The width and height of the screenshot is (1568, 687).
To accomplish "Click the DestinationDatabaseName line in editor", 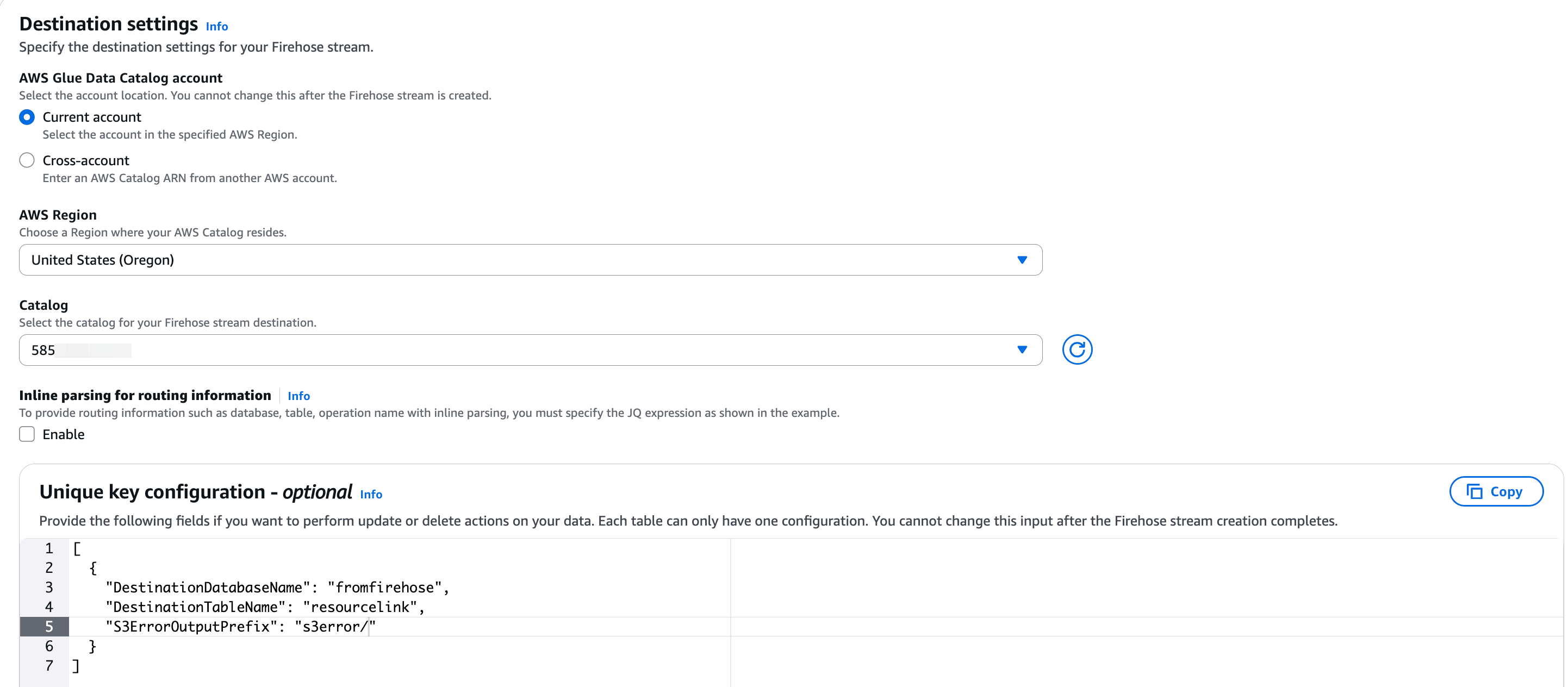I will coord(277,587).
